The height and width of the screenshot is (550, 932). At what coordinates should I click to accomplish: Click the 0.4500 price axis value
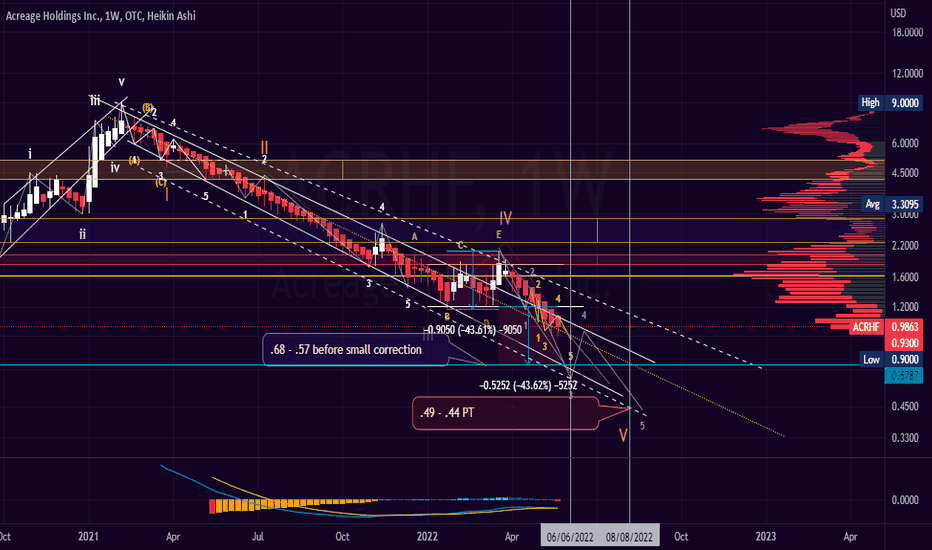[x=905, y=407]
